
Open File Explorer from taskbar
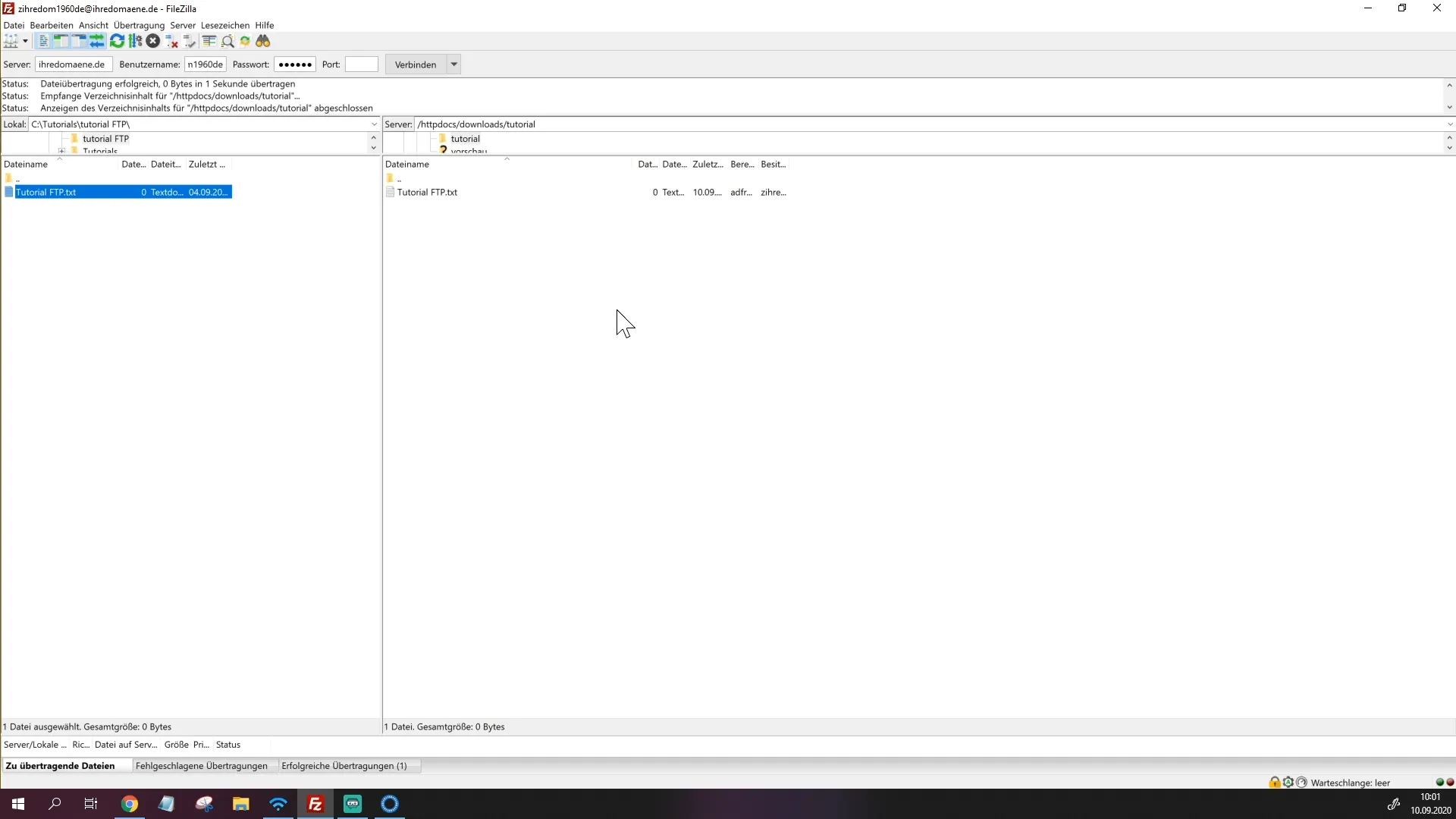point(241,804)
